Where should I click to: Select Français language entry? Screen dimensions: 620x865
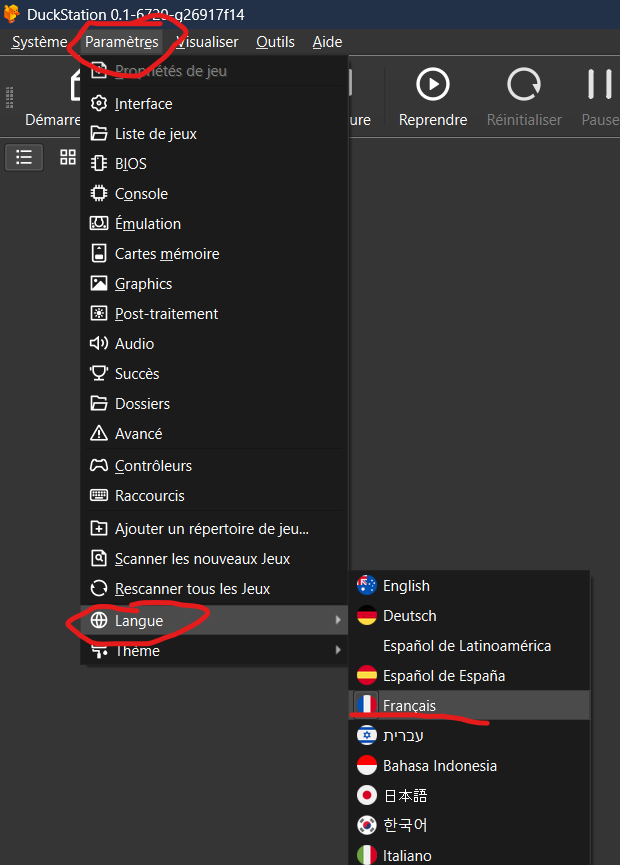click(469, 705)
